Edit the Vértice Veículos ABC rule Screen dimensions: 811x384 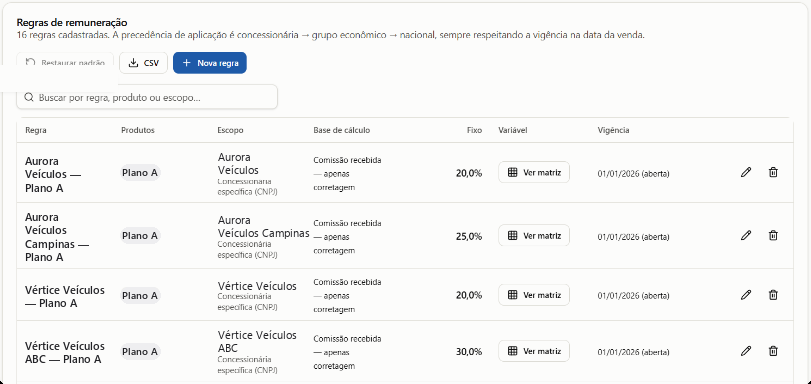[745, 351]
